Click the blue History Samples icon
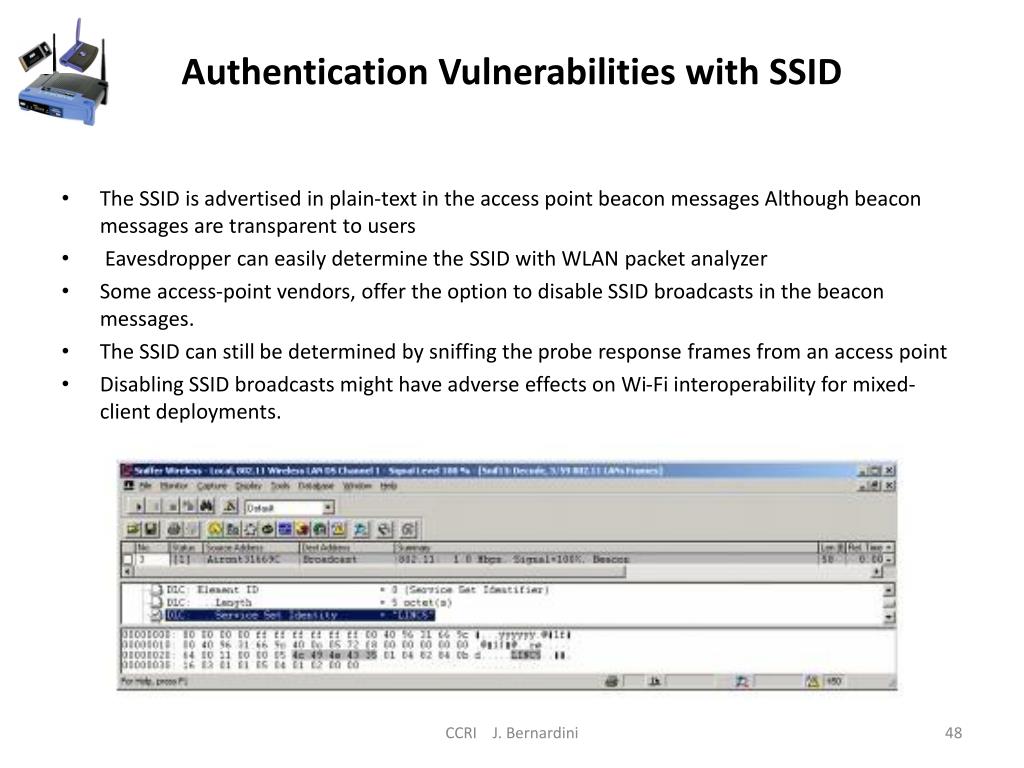Image resolution: width=1024 pixels, height=768 pixels. coord(285,530)
